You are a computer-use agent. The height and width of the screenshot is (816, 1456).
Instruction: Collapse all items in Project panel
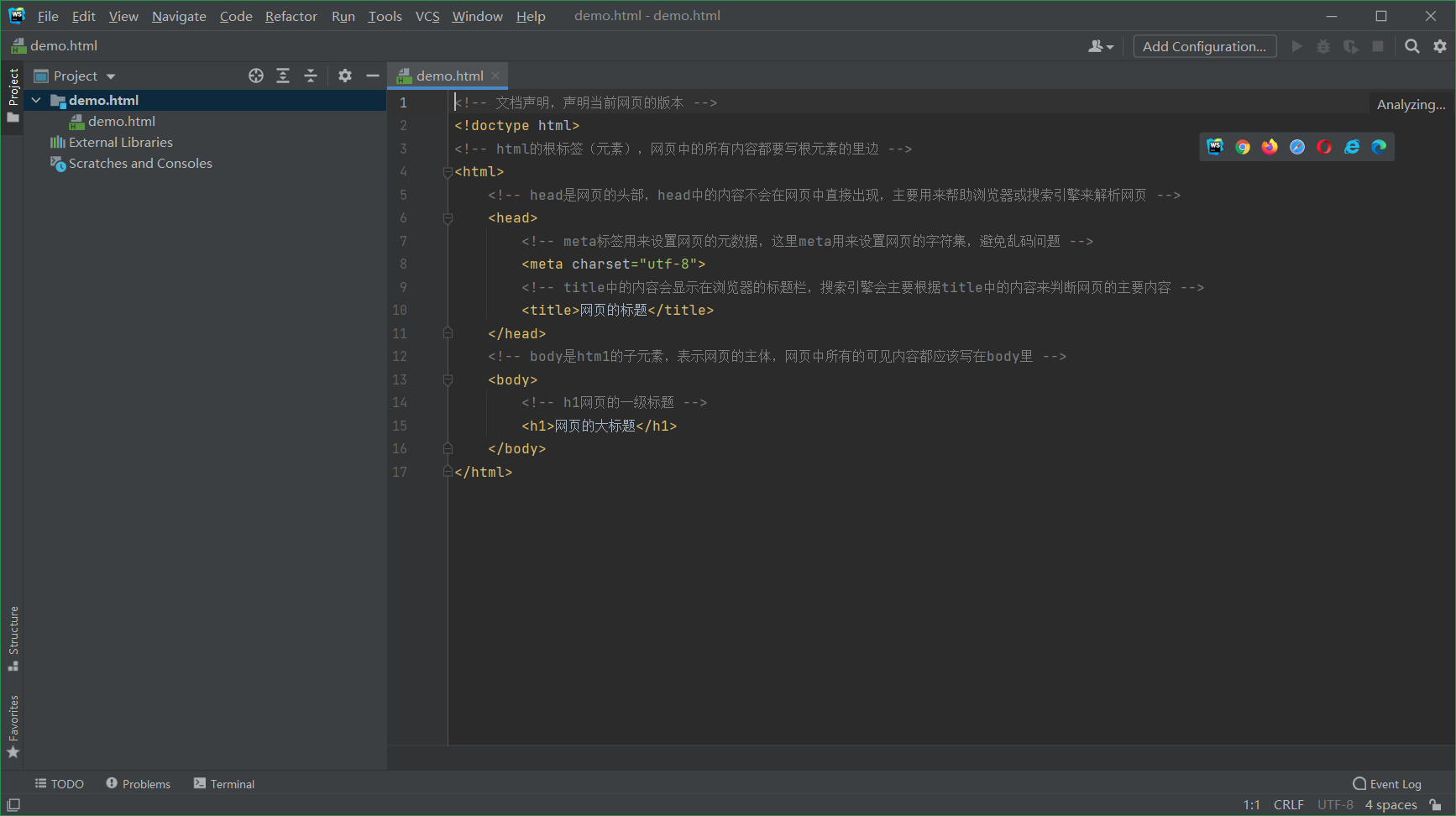[310, 76]
